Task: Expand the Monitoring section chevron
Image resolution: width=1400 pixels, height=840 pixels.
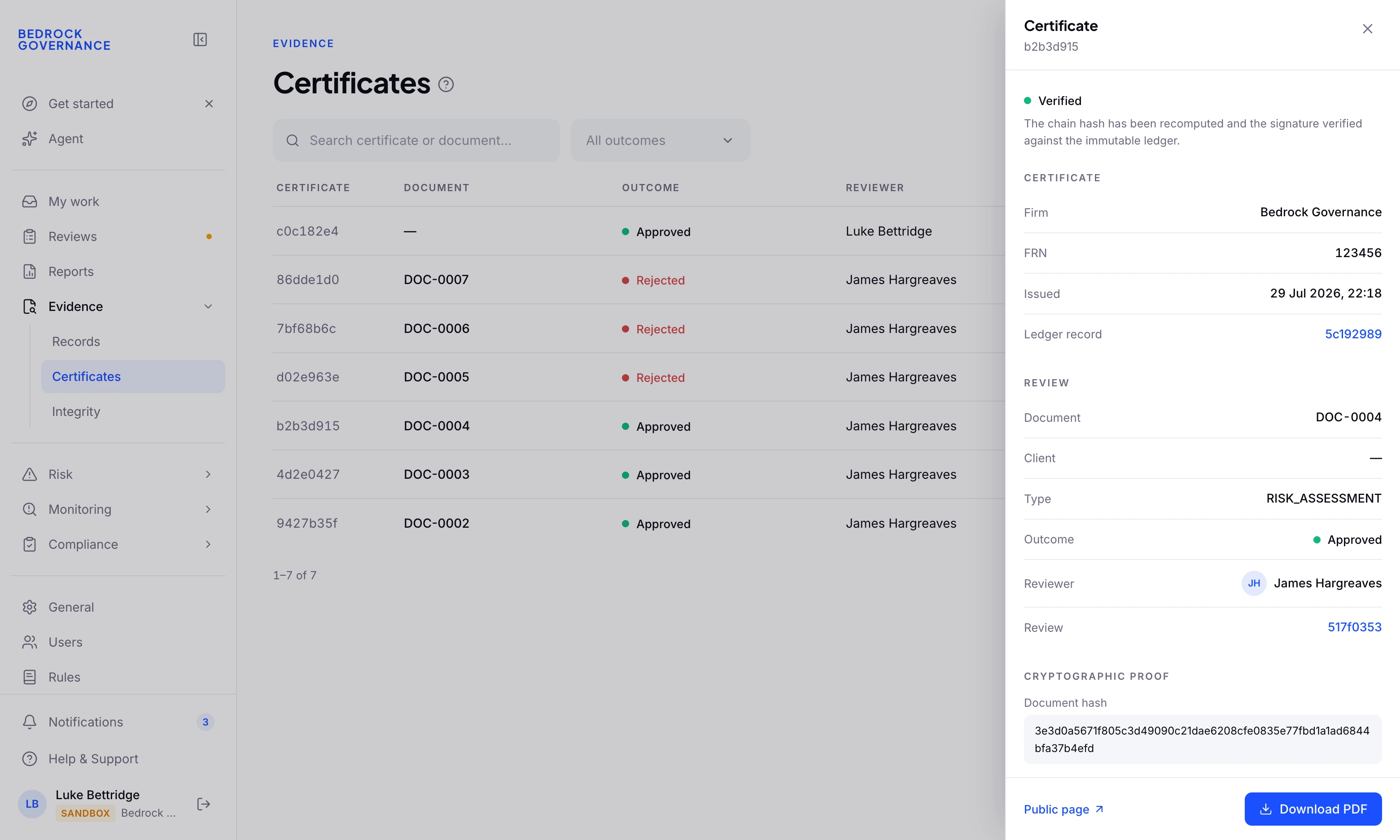Action: (x=208, y=509)
